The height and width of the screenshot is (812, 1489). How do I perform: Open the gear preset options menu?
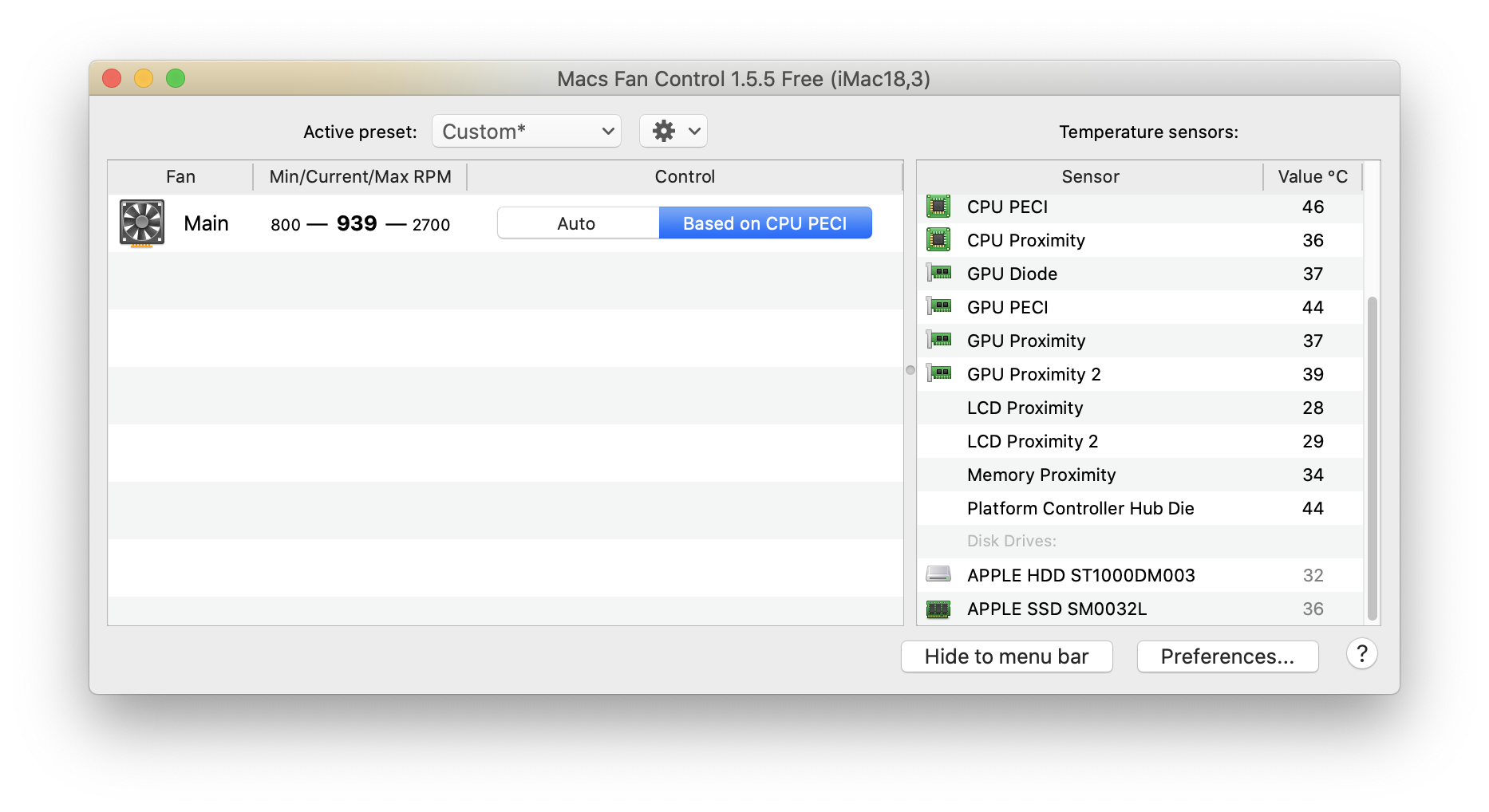[x=673, y=132]
